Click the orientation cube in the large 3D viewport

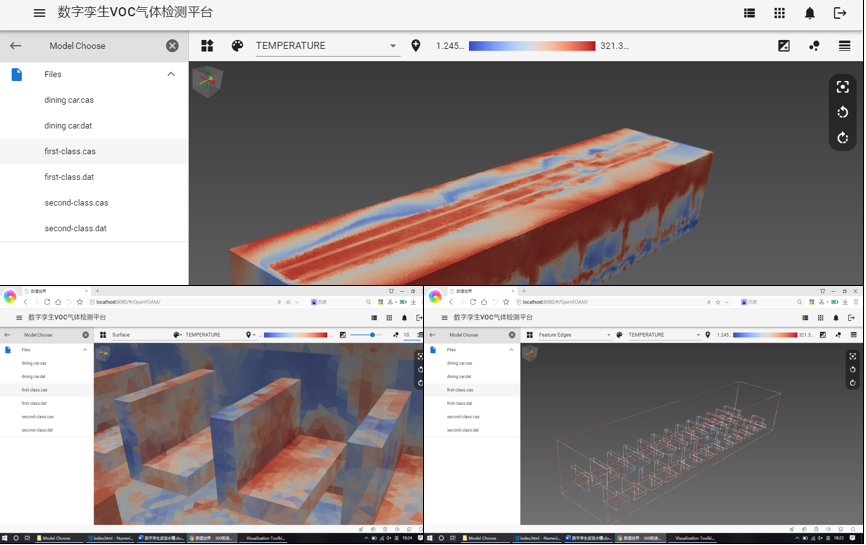pyautogui.click(x=208, y=81)
